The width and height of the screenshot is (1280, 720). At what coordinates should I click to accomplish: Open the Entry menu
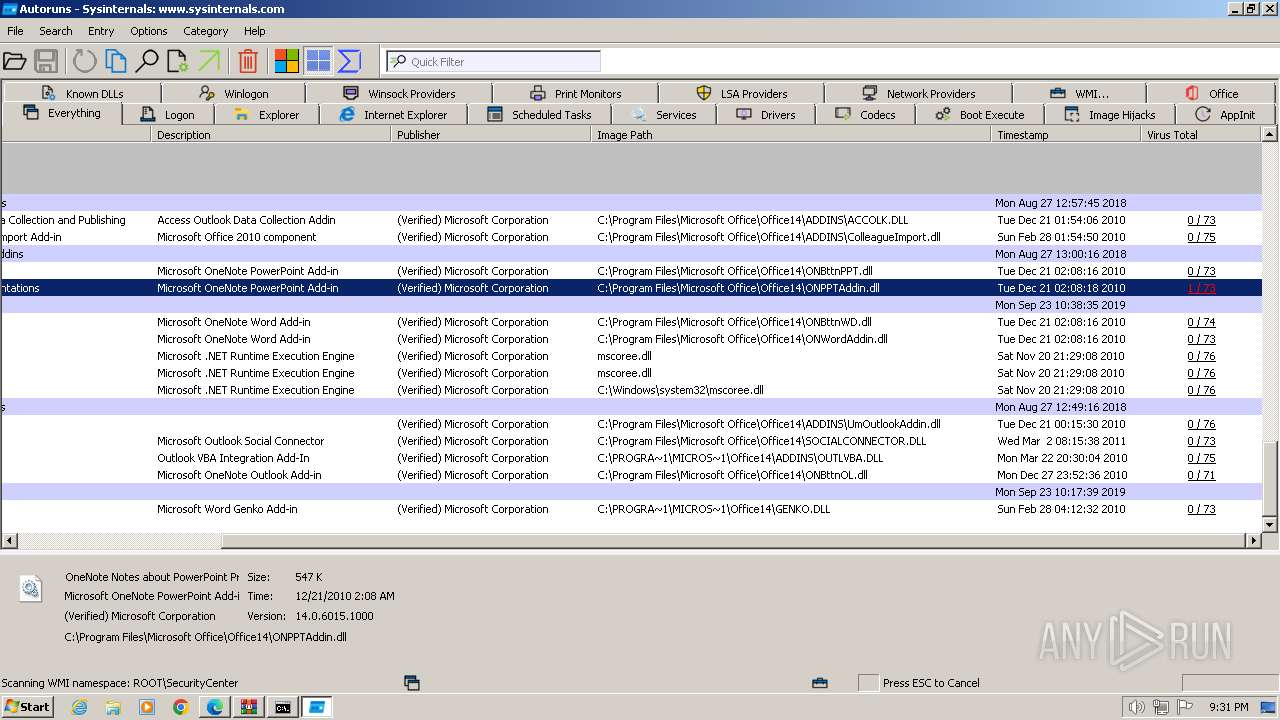pos(101,31)
